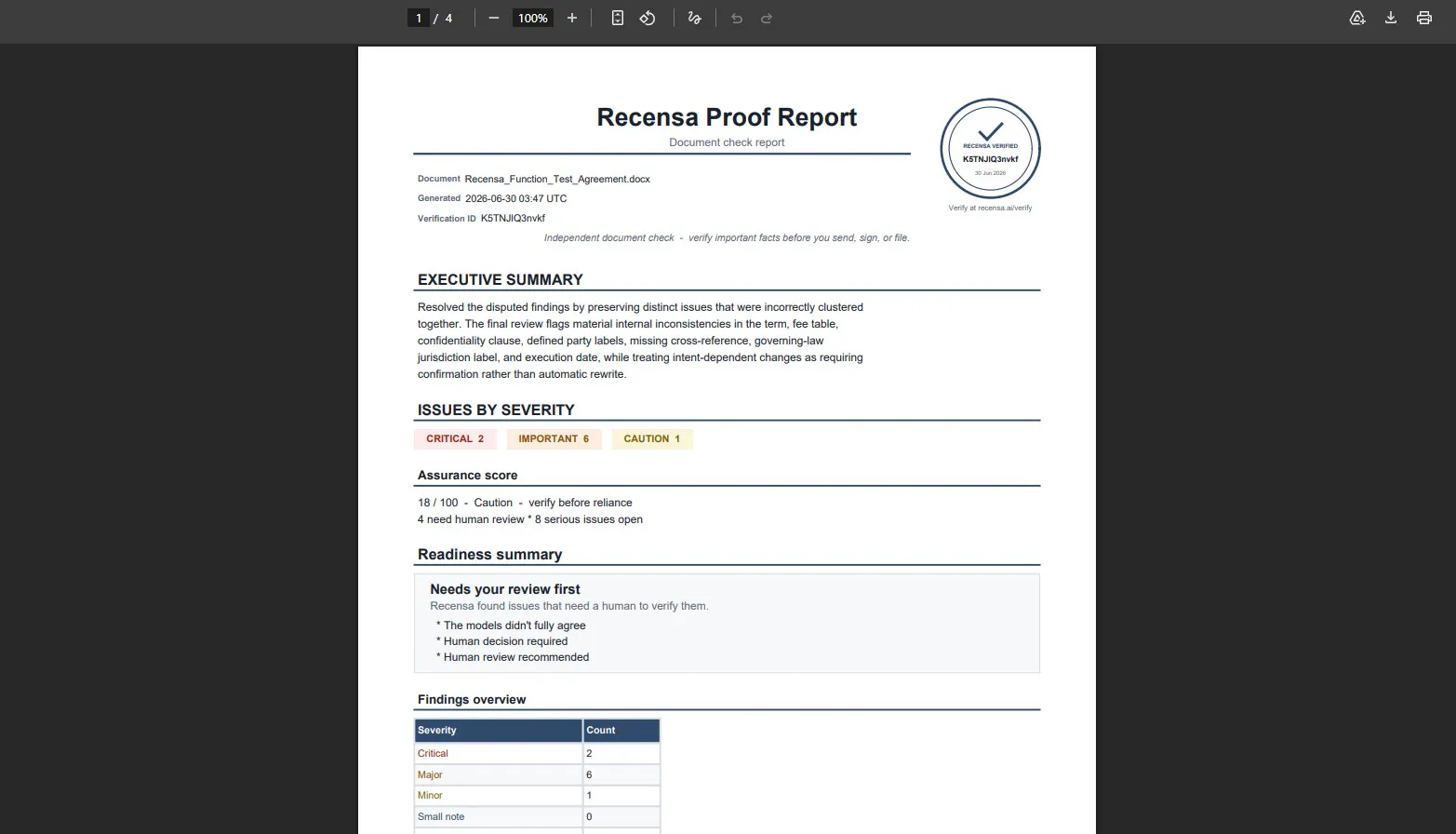Click the 'Document check report' subtitle
The image size is (1456, 834).
(x=727, y=142)
